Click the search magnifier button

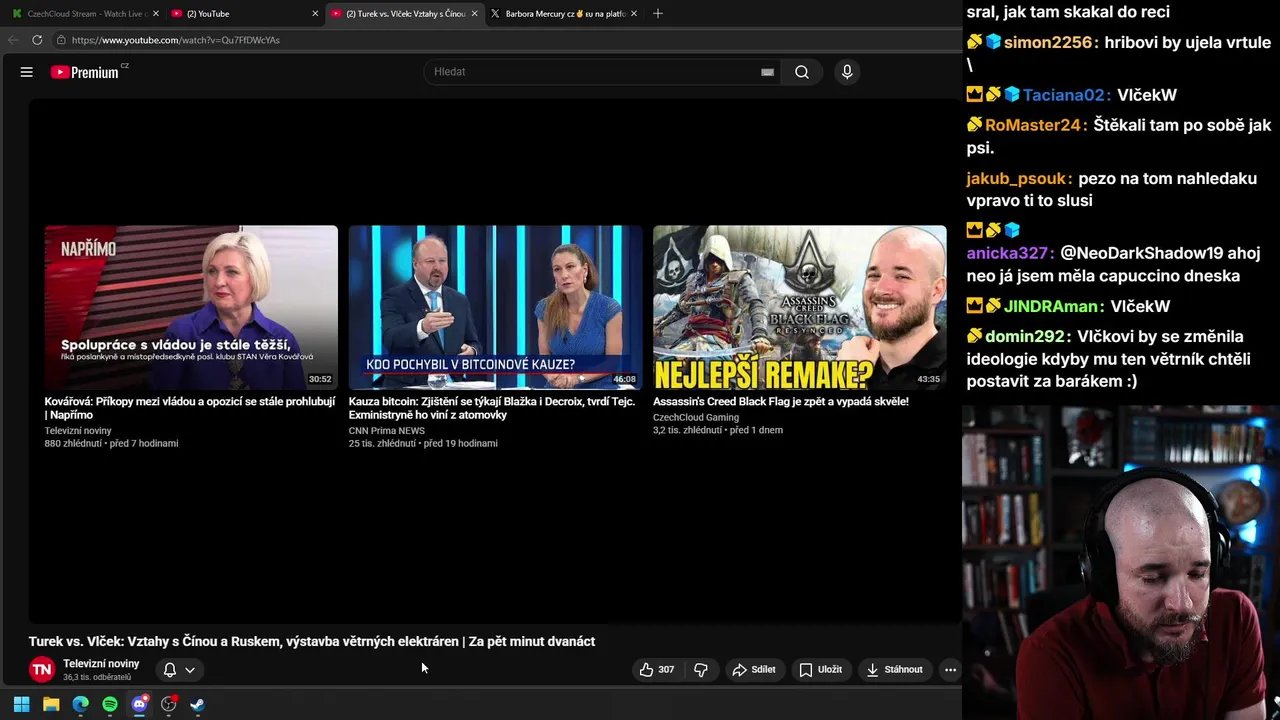(802, 72)
